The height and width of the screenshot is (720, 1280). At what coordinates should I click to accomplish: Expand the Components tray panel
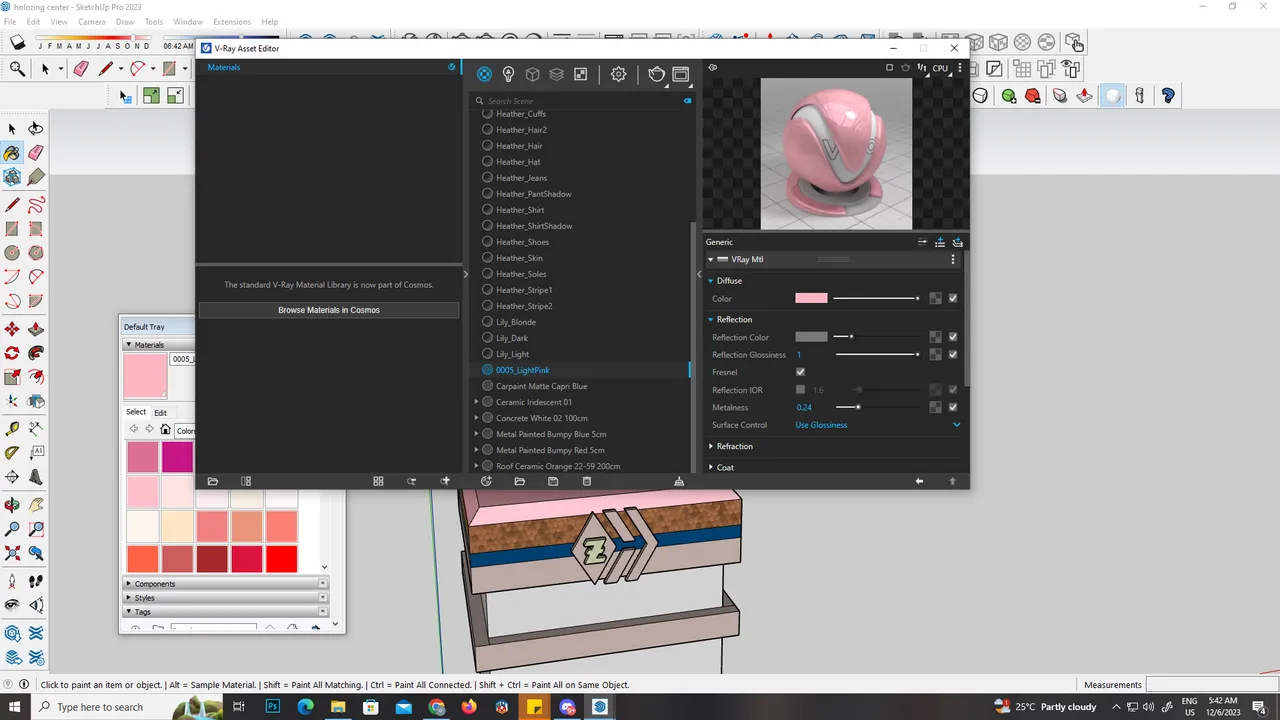click(128, 584)
